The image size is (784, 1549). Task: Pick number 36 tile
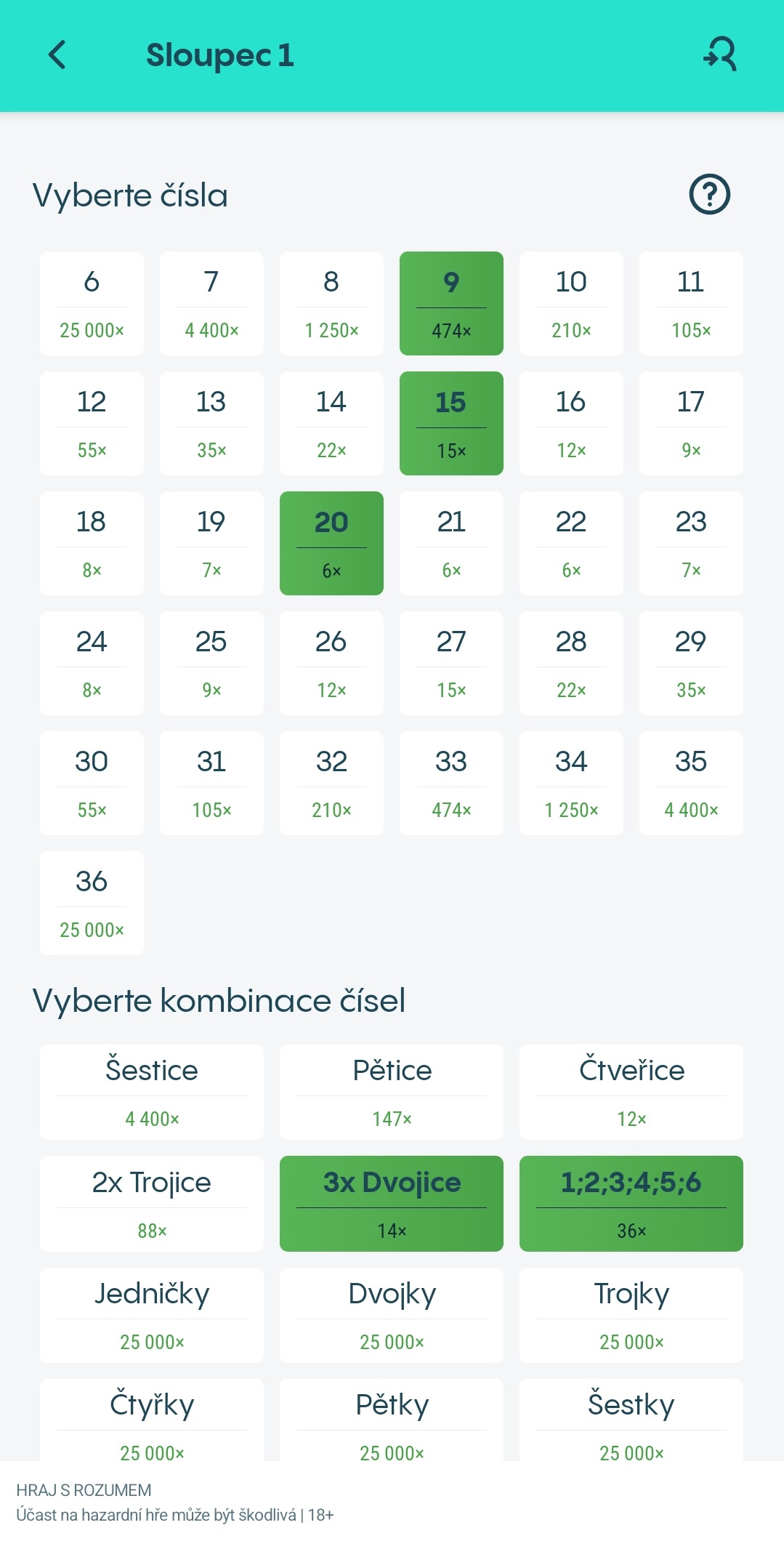click(x=92, y=903)
